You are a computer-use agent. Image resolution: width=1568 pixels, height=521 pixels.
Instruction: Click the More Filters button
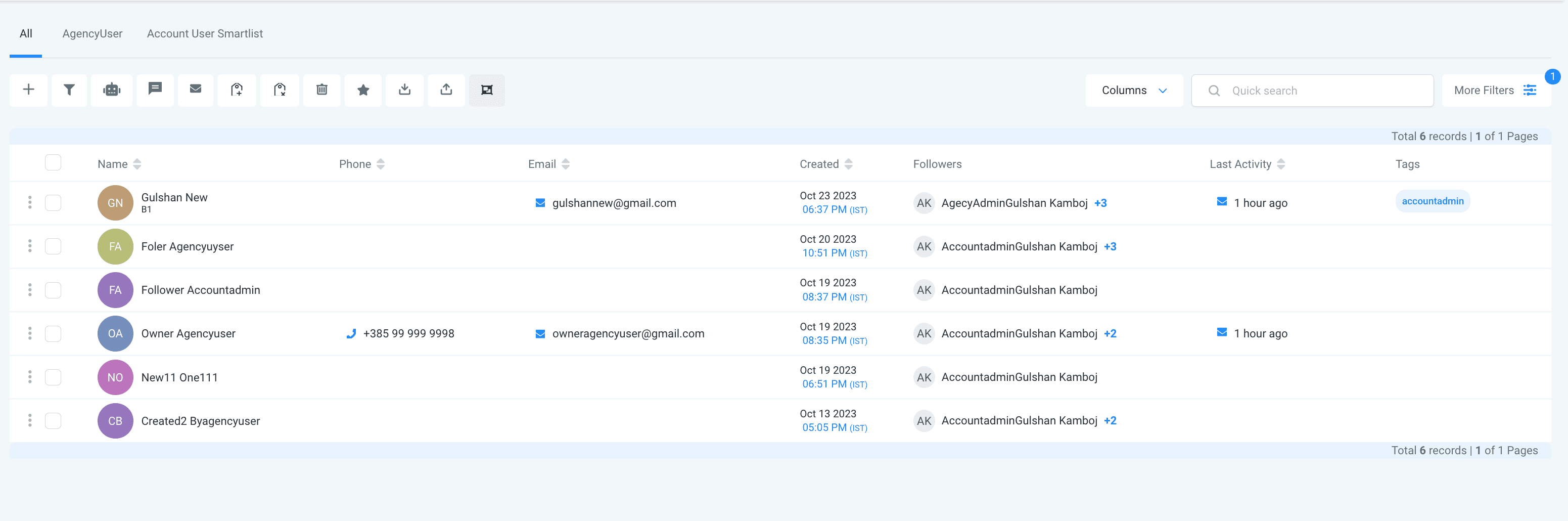click(1496, 90)
